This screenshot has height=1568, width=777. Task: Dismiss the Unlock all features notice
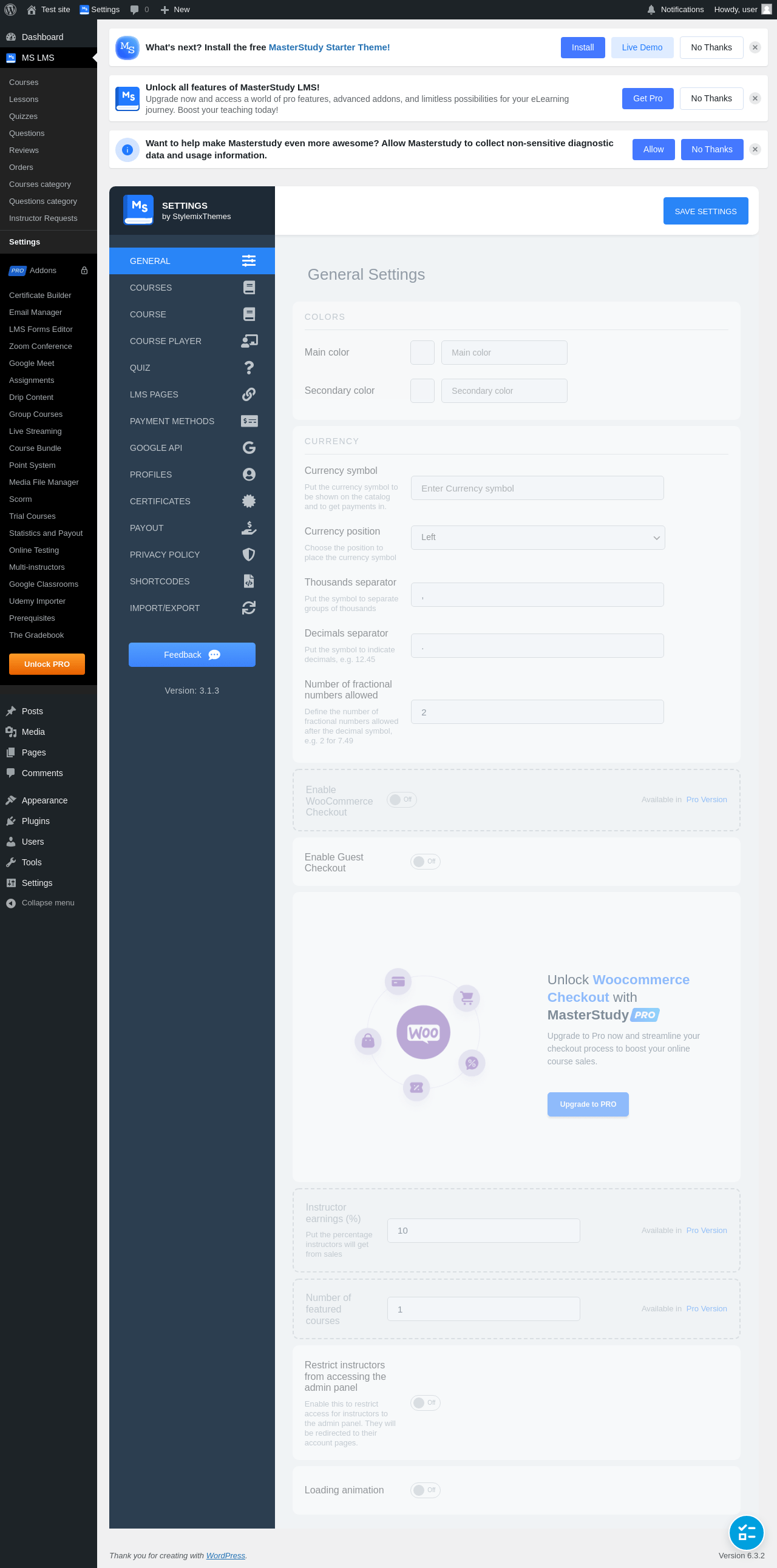point(755,99)
